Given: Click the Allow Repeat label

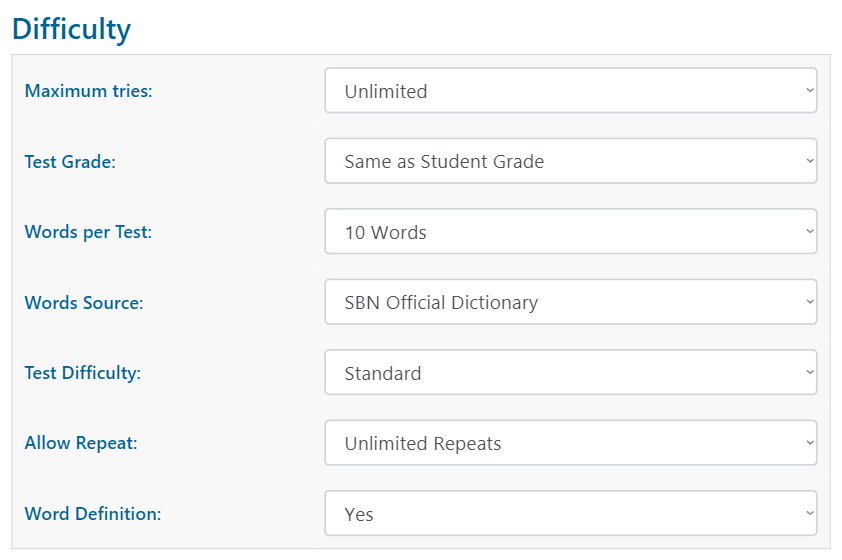Looking at the screenshot, I should 81,443.
